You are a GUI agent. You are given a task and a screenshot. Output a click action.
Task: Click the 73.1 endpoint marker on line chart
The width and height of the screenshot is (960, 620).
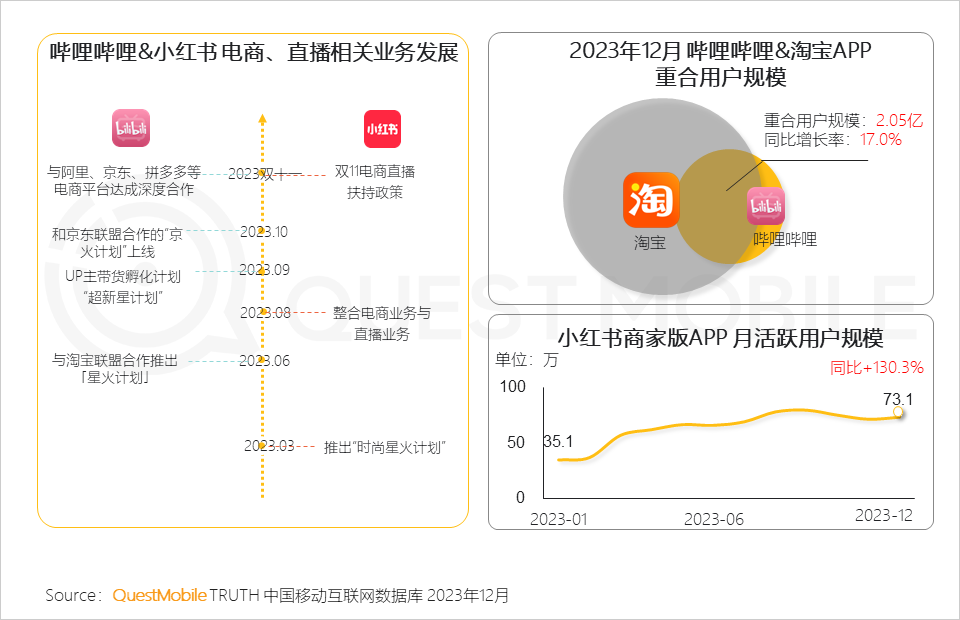(x=898, y=413)
